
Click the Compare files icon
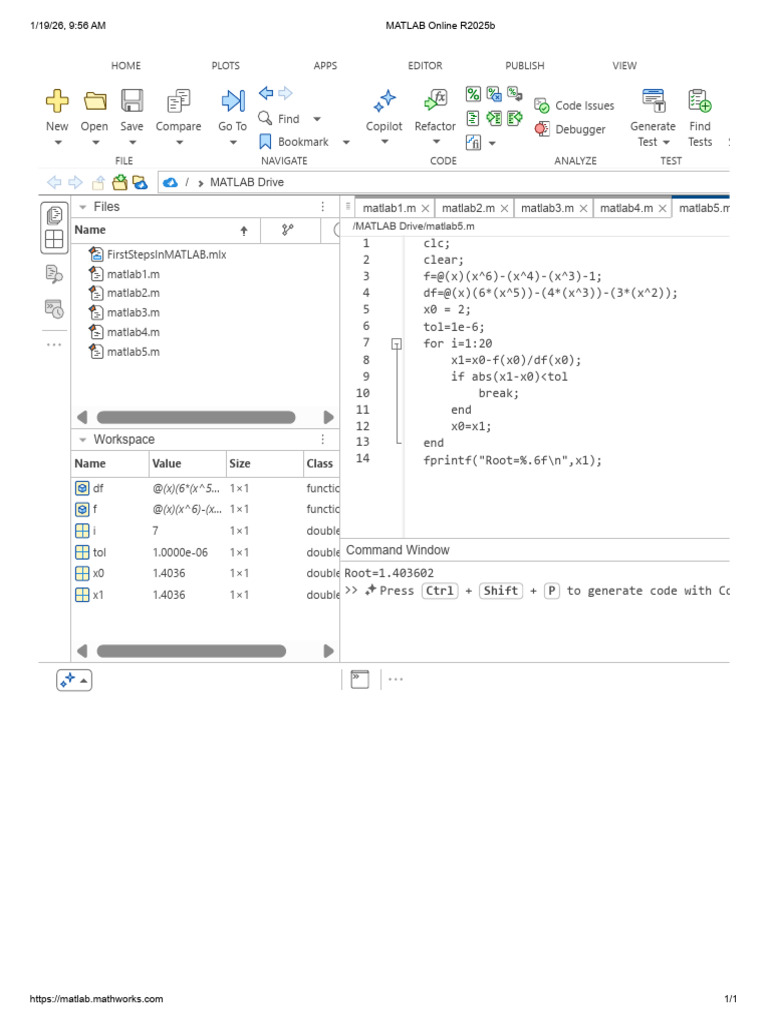178,101
